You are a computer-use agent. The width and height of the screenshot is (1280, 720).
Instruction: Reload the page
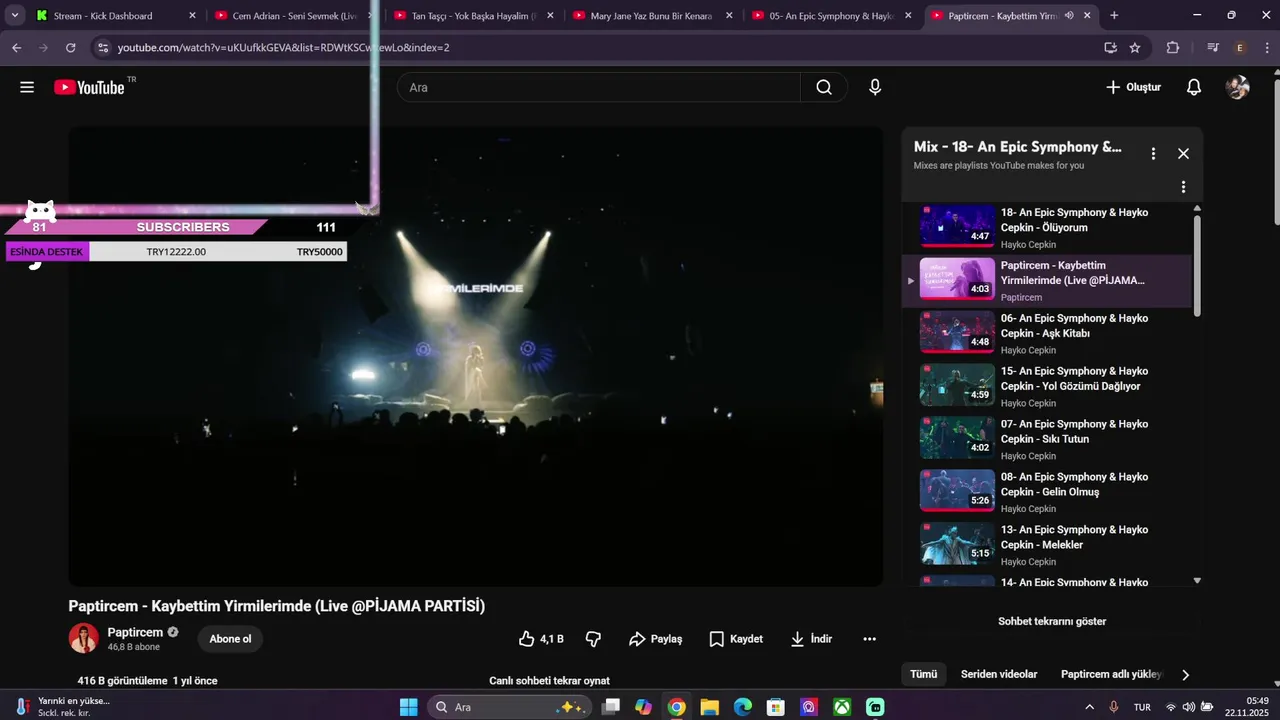click(x=70, y=47)
